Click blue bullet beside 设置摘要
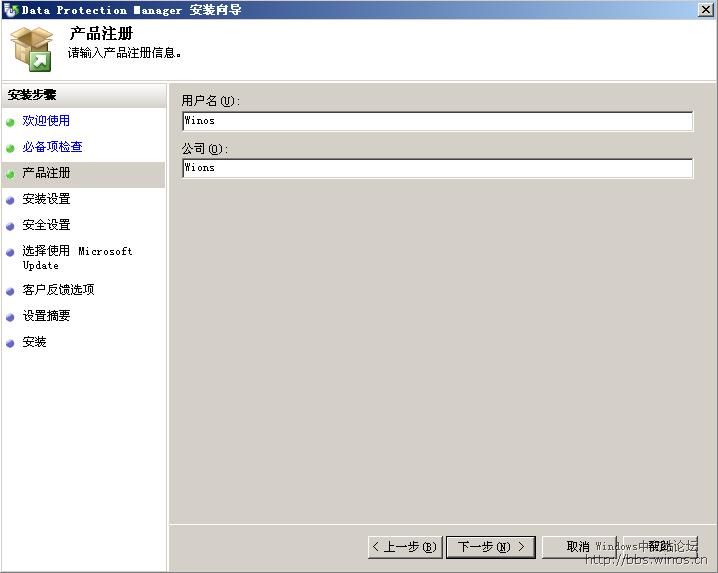The width and height of the screenshot is (718, 573). 11,317
